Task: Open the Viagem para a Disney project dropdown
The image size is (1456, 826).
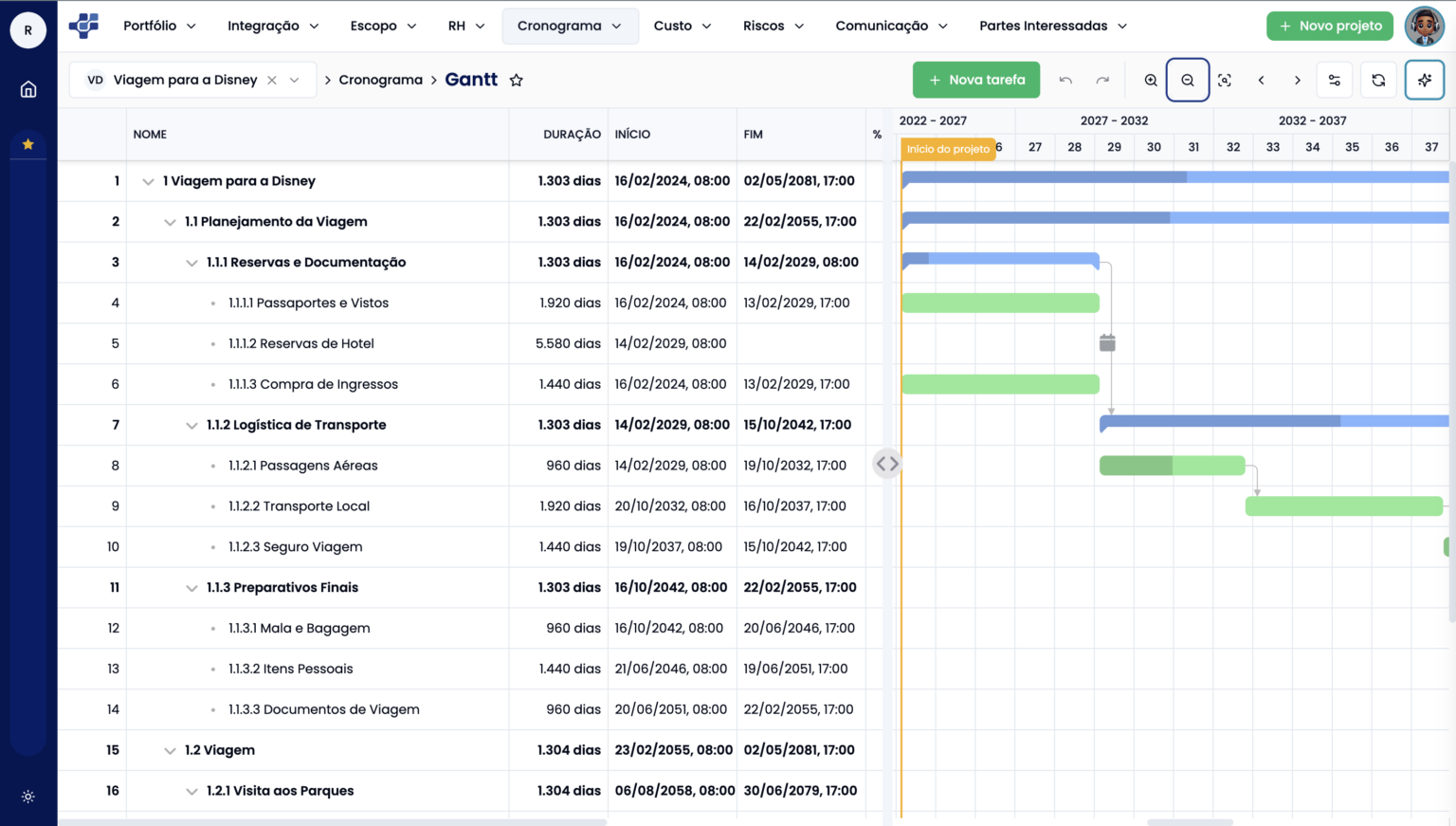Action: 297,80
